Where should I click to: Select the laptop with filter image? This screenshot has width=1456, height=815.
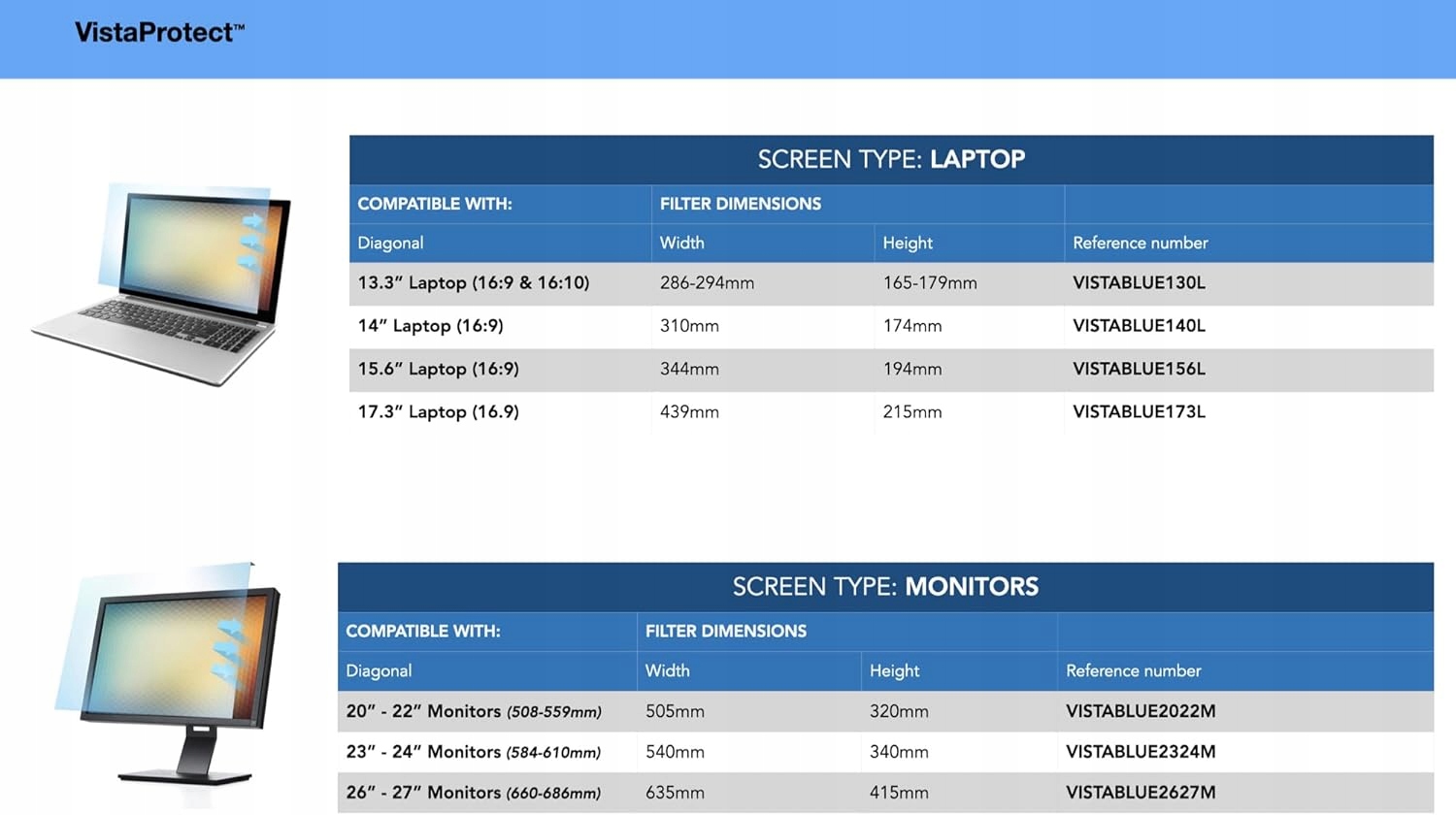pyautogui.click(x=163, y=283)
